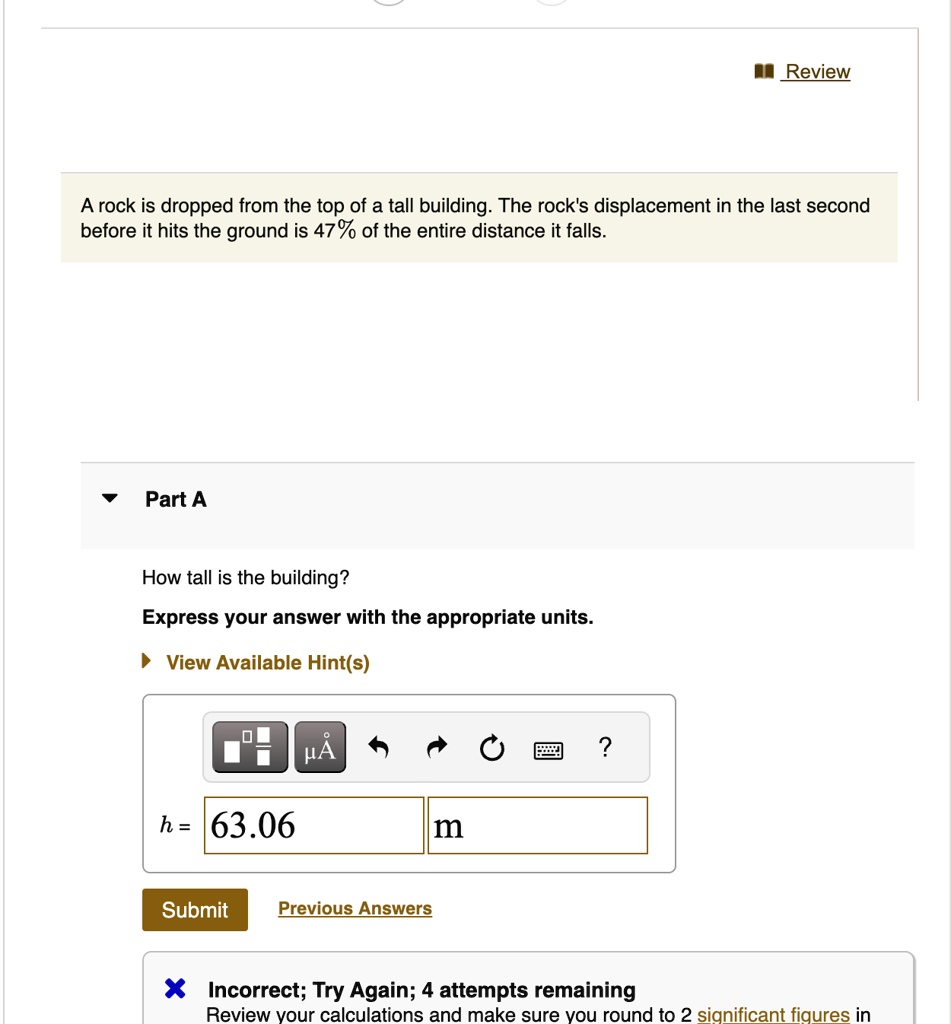
Task: Click the blue incorrect X mark
Action: pyautogui.click(x=175, y=988)
